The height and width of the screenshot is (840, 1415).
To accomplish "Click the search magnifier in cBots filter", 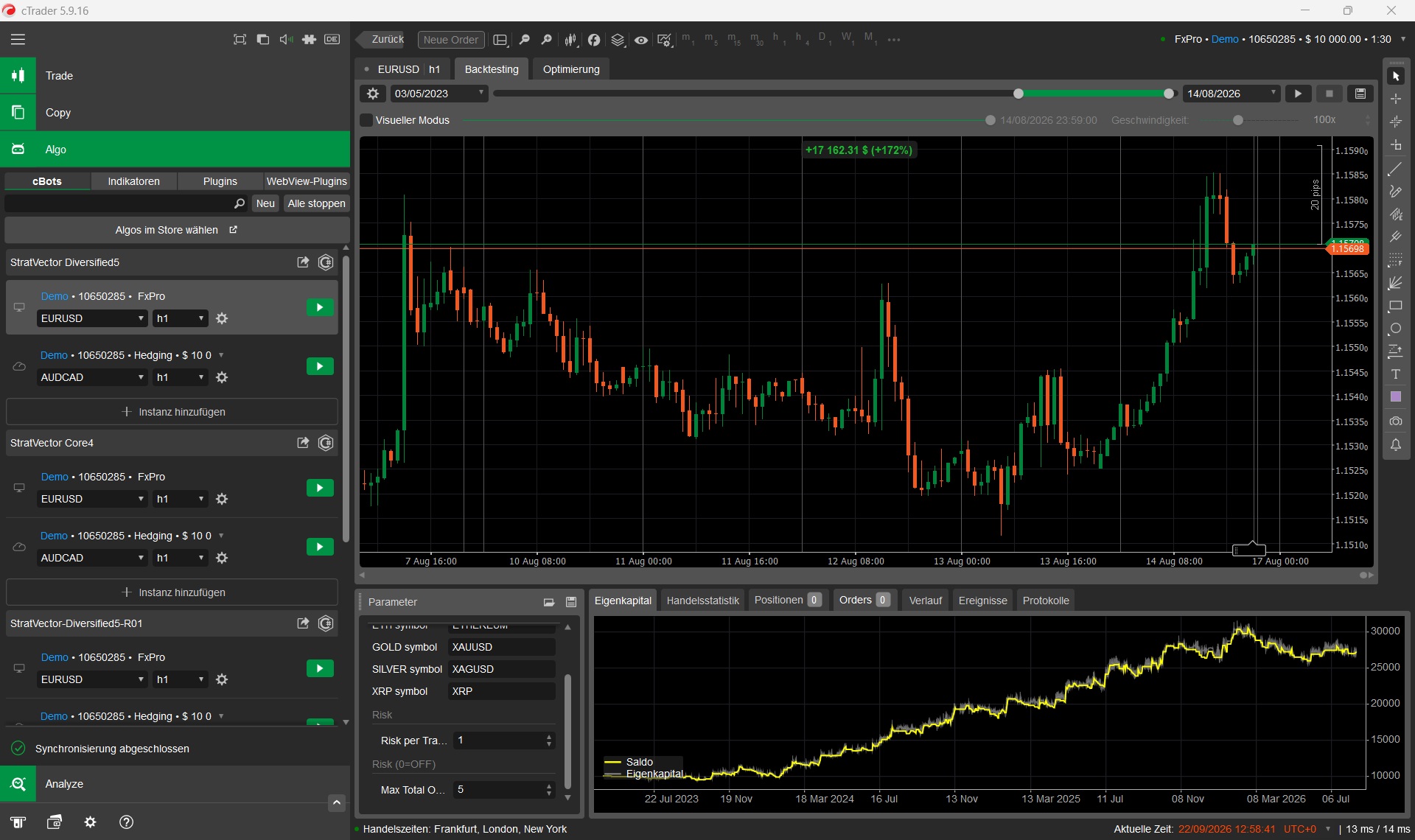I will pos(240,203).
